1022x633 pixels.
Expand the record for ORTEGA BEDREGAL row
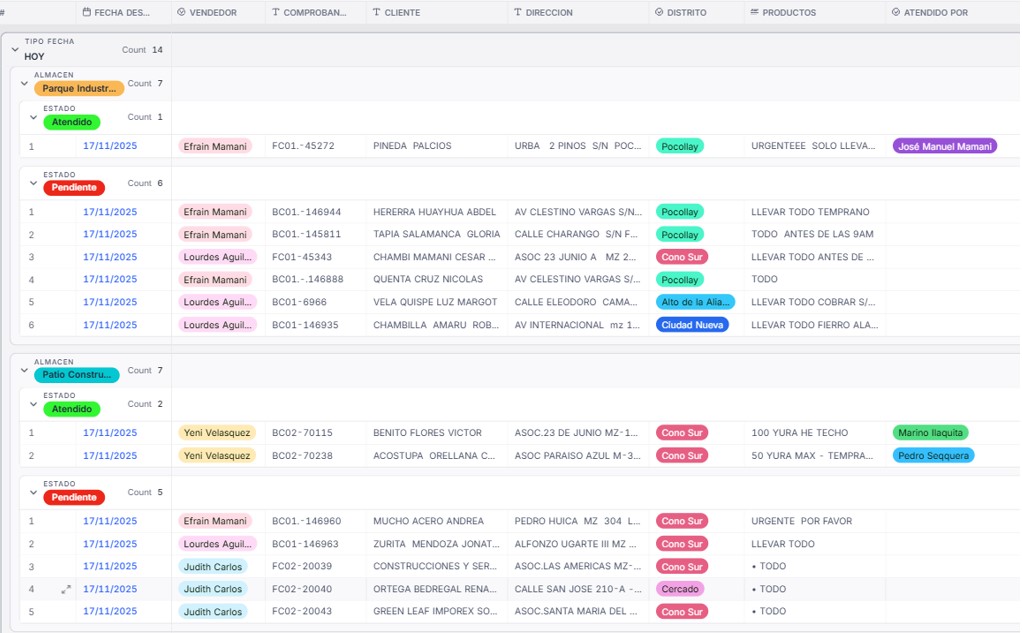tap(66, 589)
